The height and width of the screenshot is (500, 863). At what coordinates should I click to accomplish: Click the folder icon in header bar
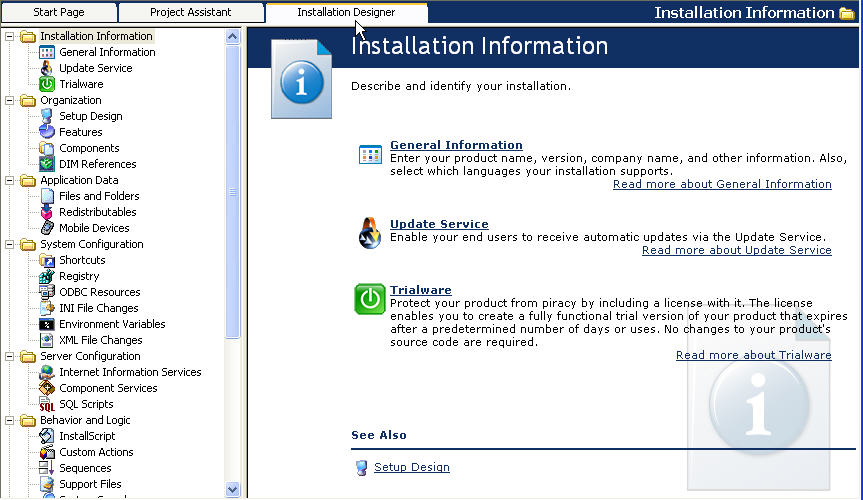pyautogui.click(x=848, y=13)
